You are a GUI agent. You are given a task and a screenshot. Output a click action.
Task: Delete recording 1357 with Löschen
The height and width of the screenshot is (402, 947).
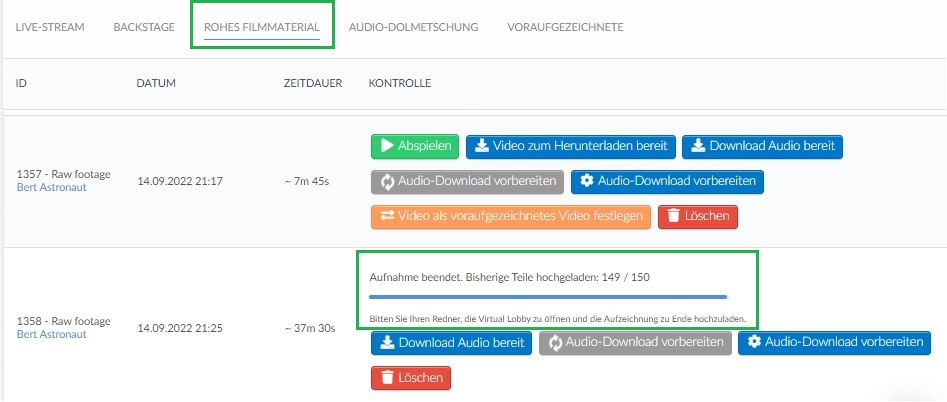click(x=698, y=217)
